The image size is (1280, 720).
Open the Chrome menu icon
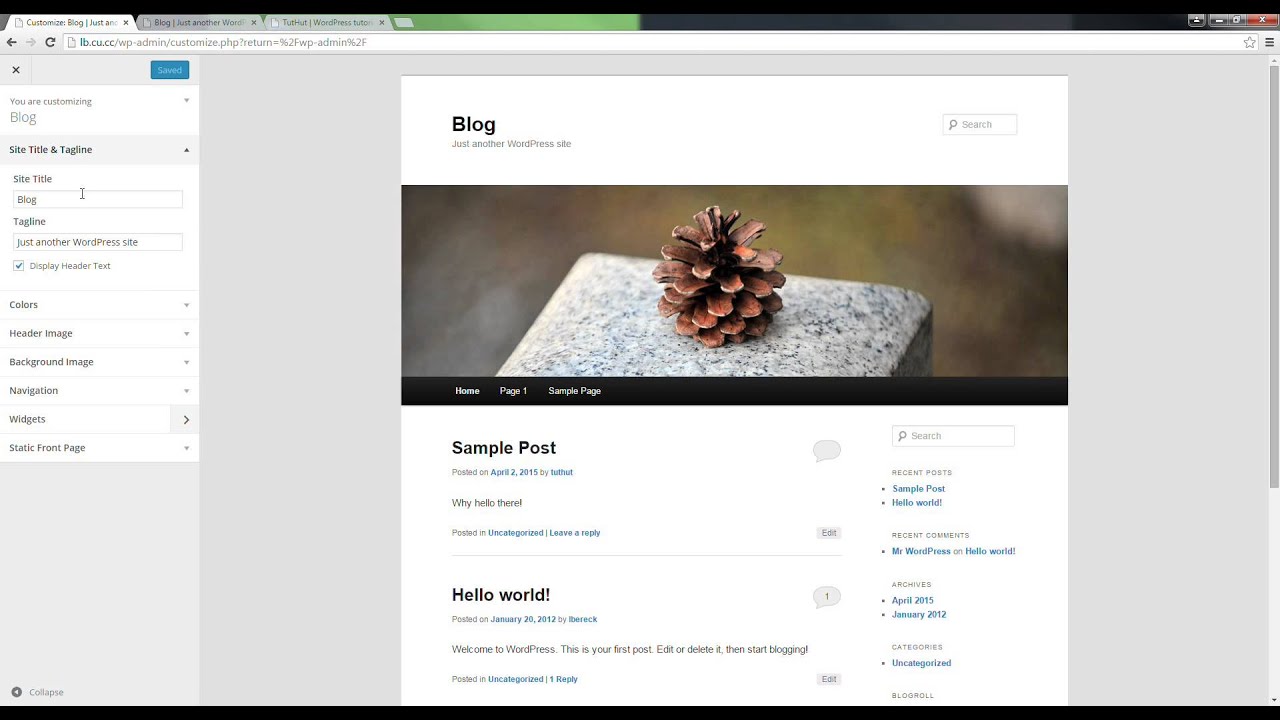pos(1270,42)
